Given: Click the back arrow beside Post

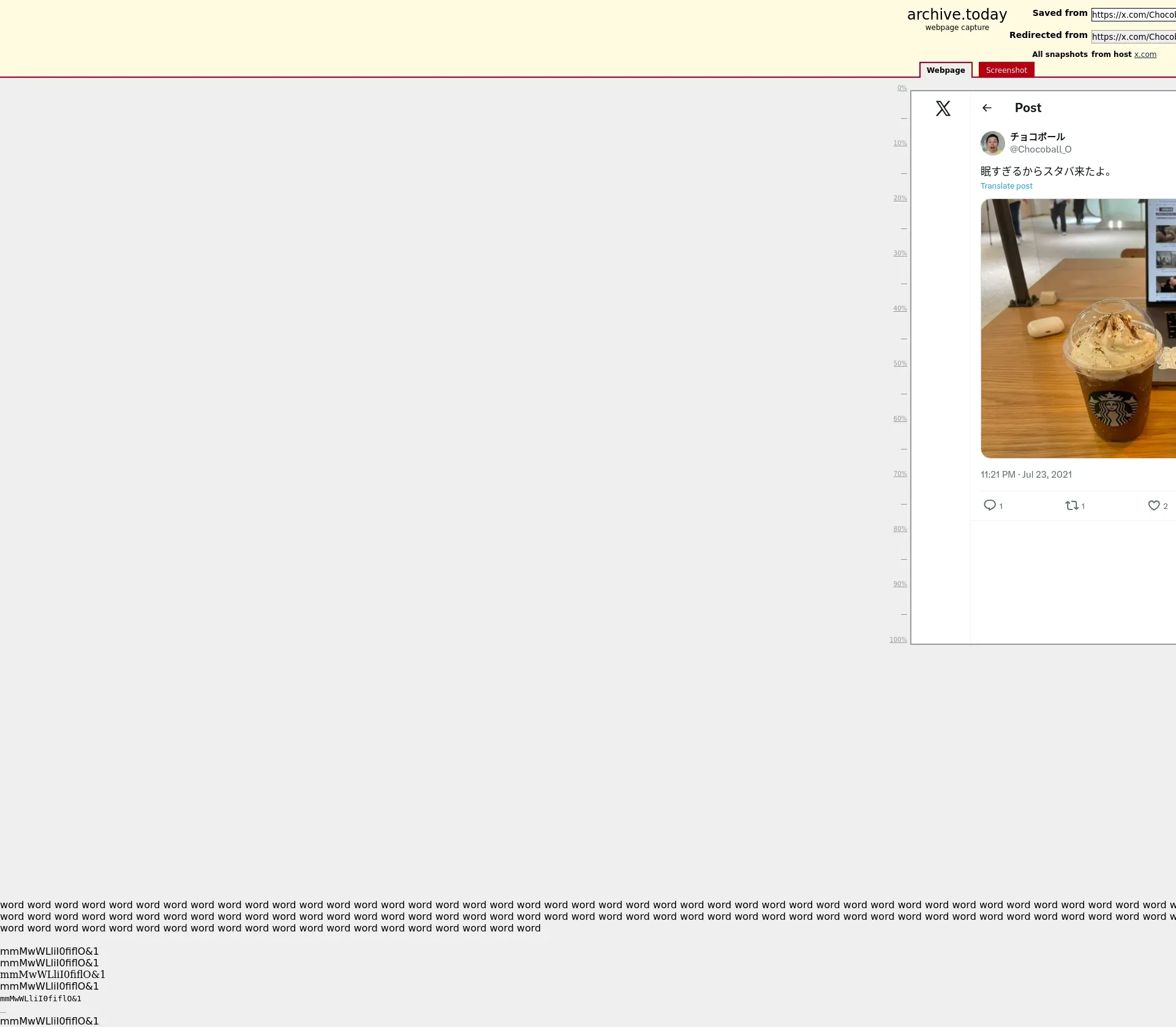Looking at the screenshot, I should 987,108.
